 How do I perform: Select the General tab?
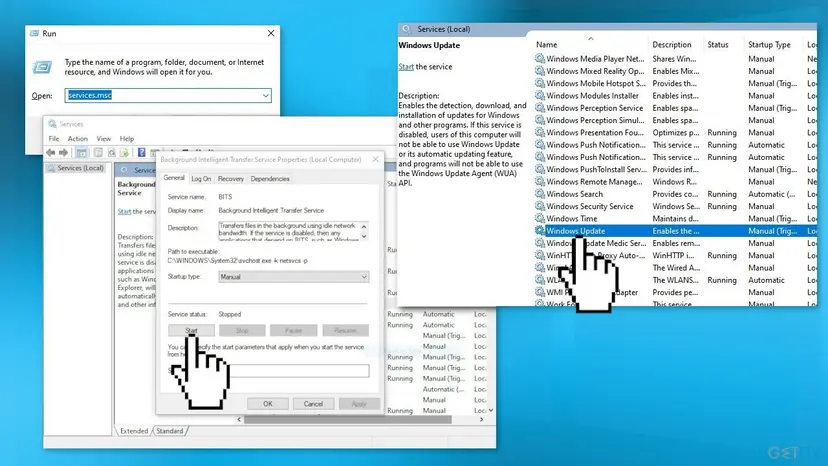point(174,178)
